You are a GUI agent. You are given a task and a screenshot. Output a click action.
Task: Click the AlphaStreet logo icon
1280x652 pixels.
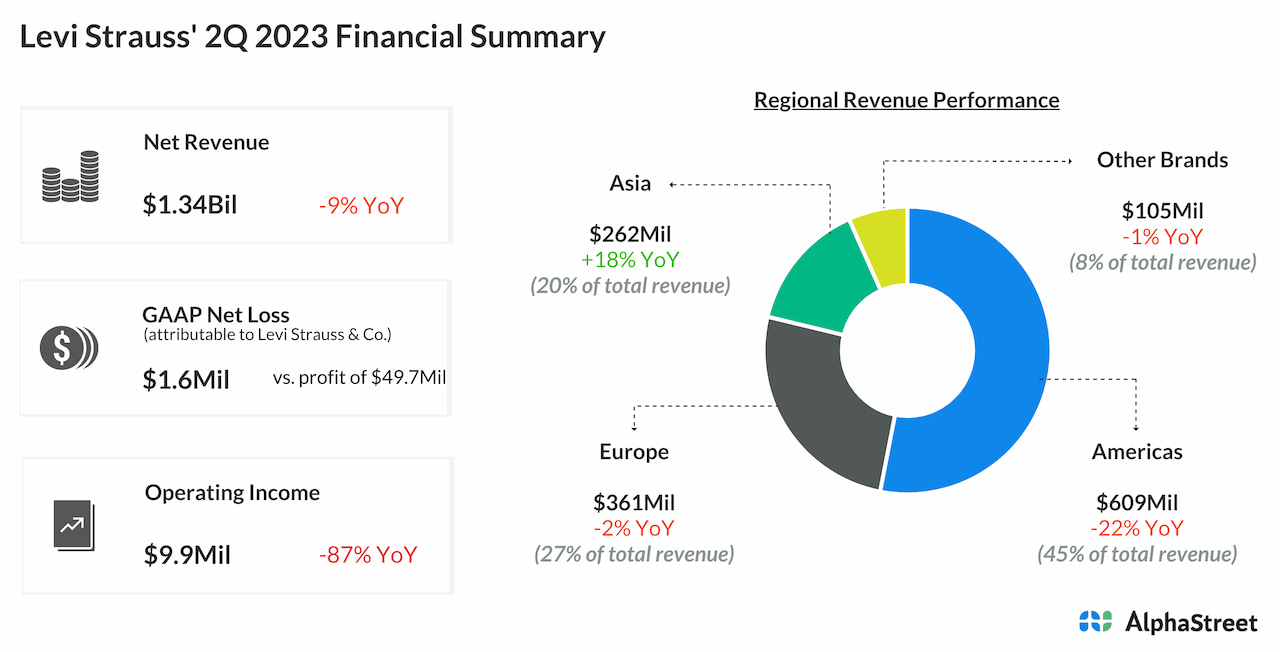(1097, 621)
